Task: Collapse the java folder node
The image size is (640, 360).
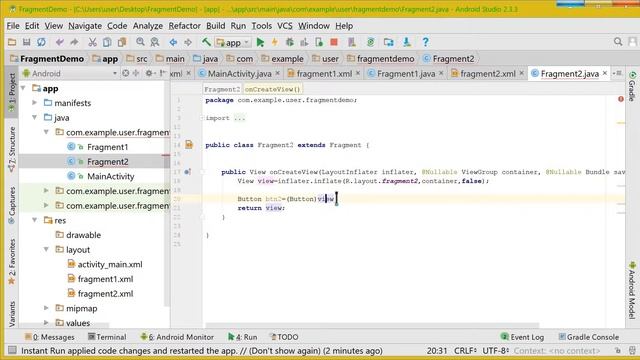Action: [35, 118]
